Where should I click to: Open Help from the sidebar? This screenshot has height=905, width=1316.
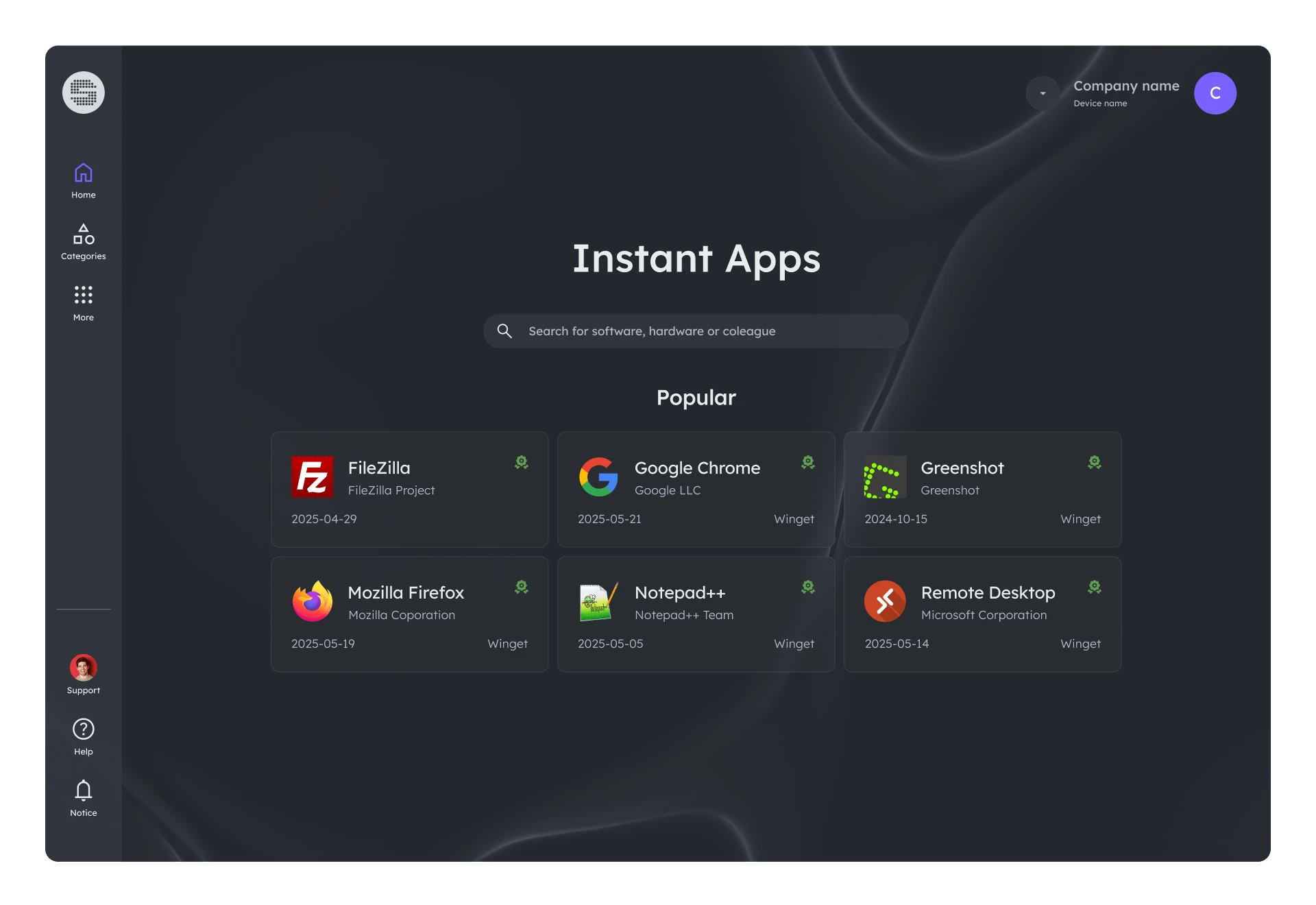click(84, 737)
